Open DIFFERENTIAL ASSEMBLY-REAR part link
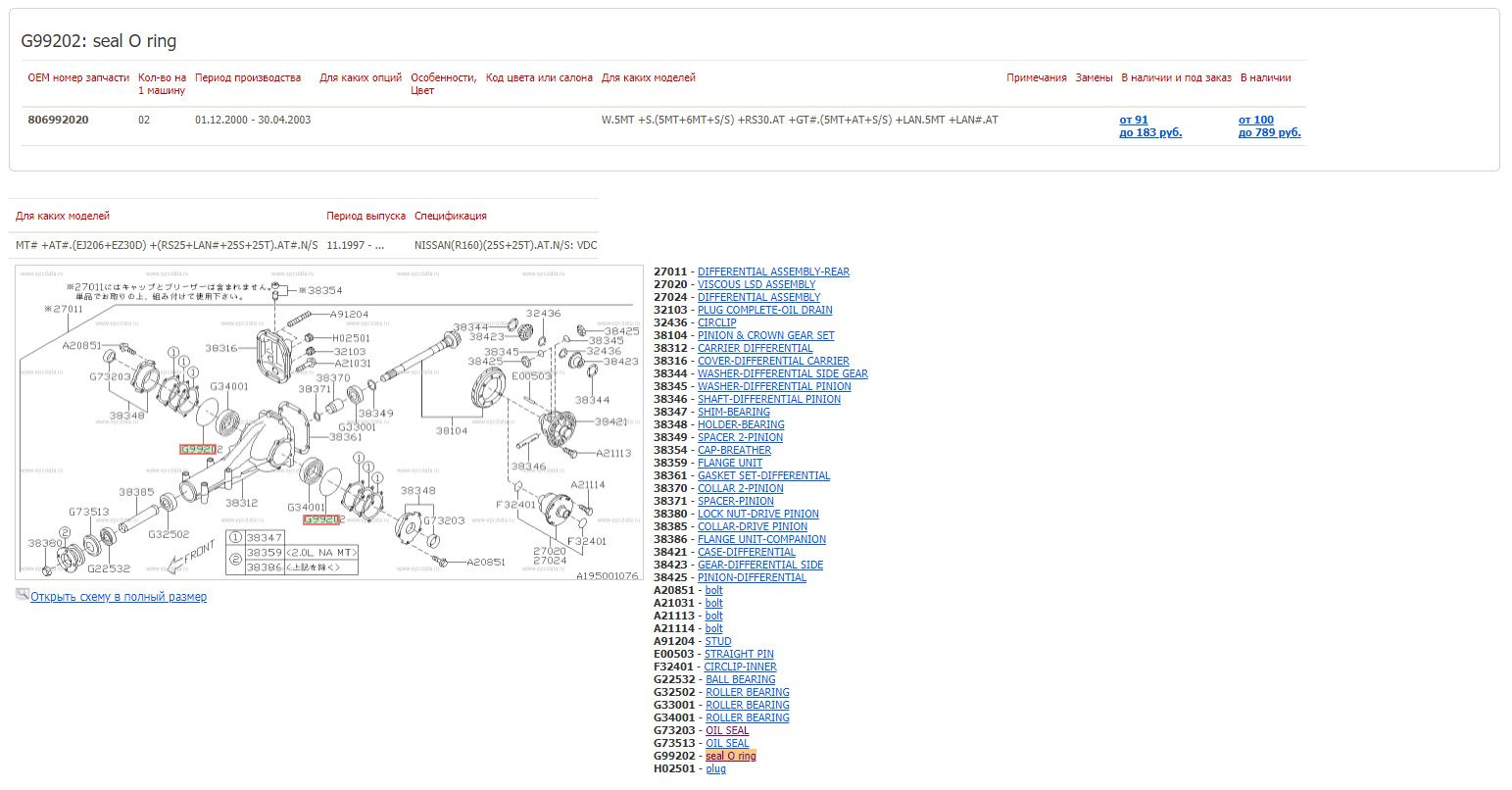The height and width of the screenshot is (790, 1512). tap(773, 272)
